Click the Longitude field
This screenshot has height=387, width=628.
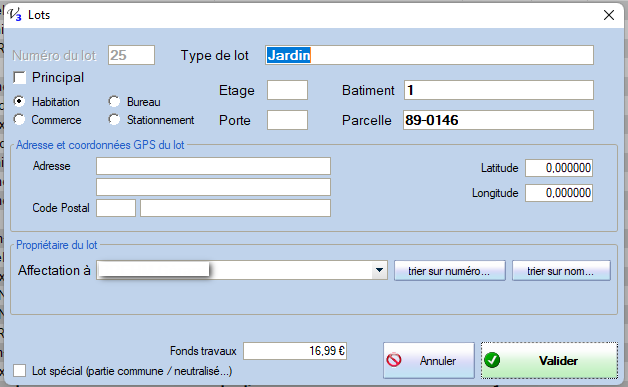tap(559, 193)
